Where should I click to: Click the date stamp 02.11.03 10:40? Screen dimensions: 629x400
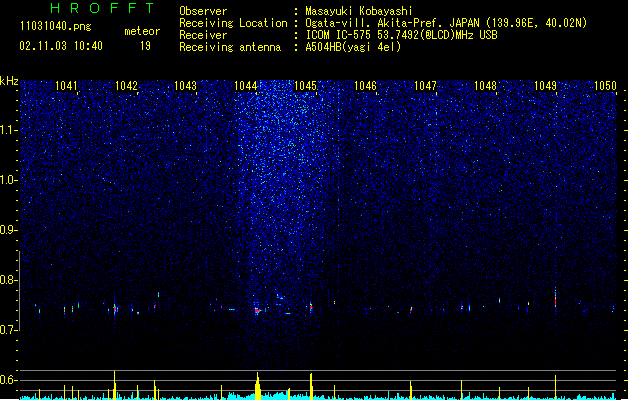pos(61,46)
